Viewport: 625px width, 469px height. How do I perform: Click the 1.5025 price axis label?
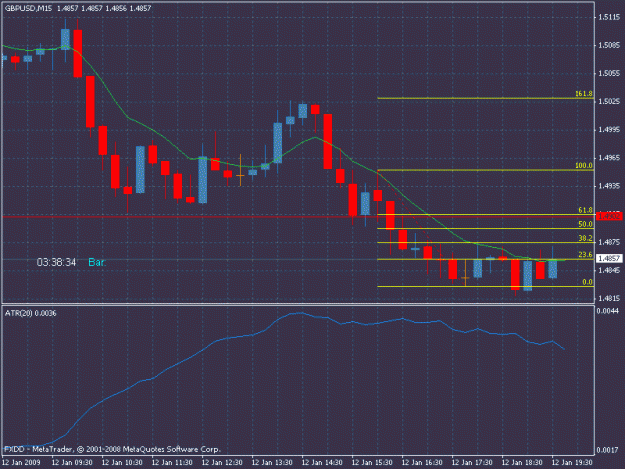[x=609, y=102]
